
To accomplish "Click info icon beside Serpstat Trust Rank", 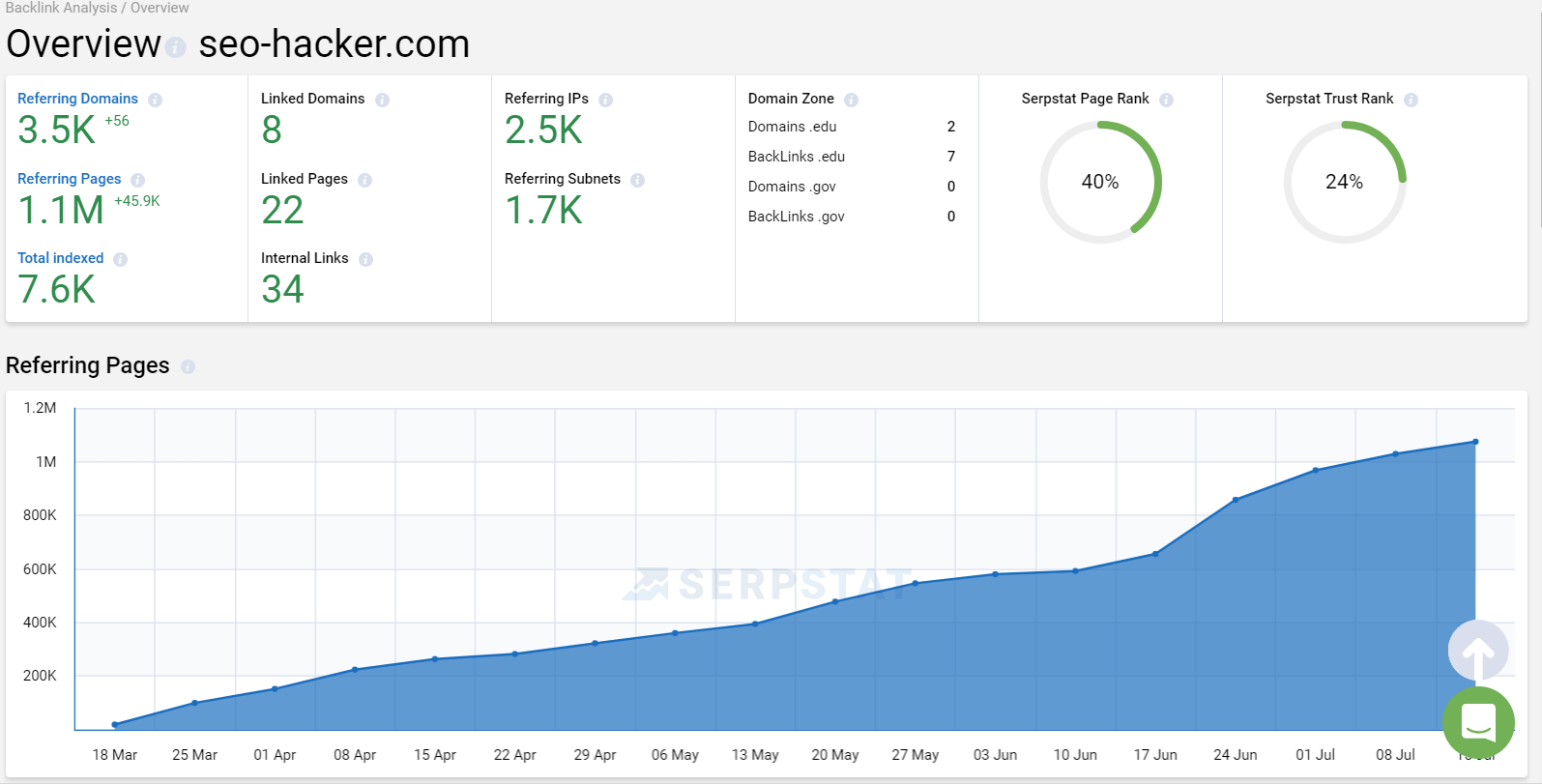I will [1411, 100].
